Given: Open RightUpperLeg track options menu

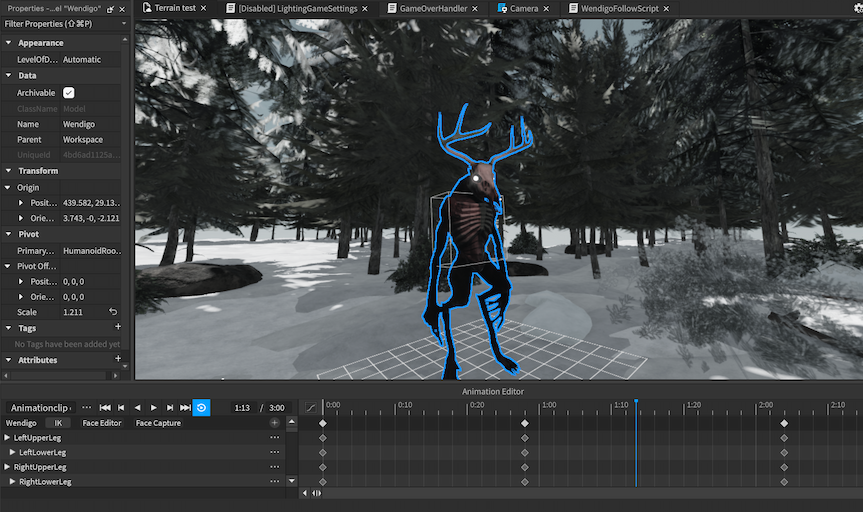Looking at the screenshot, I should pyautogui.click(x=275, y=467).
